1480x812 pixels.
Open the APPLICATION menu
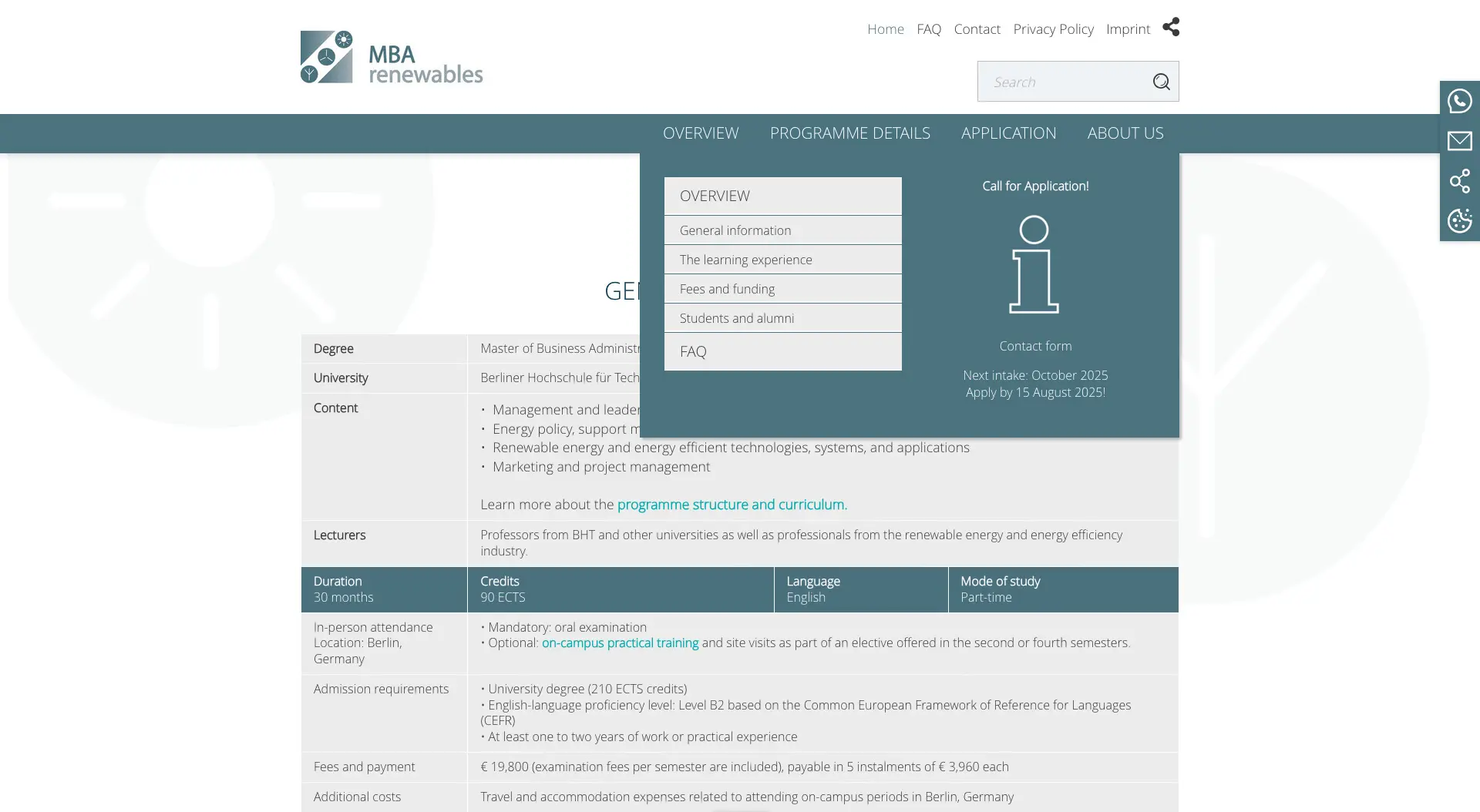[1008, 133]
